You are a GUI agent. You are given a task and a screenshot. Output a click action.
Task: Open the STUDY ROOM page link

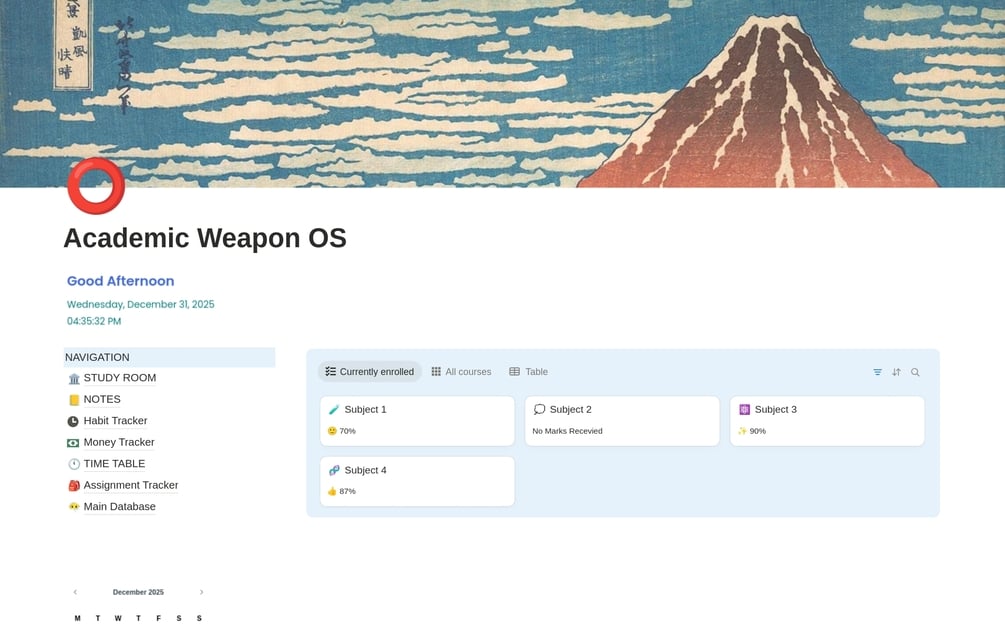[x=120, y=378]
